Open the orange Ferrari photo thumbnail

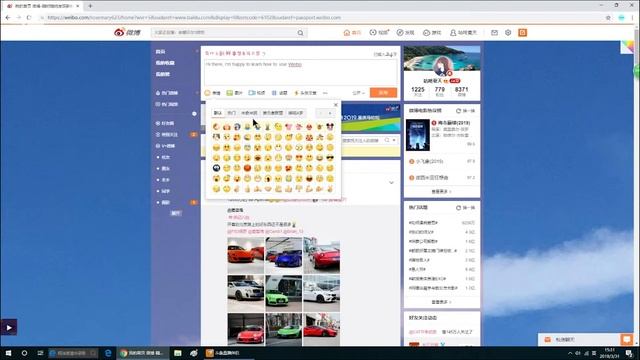tap(246, 255)
